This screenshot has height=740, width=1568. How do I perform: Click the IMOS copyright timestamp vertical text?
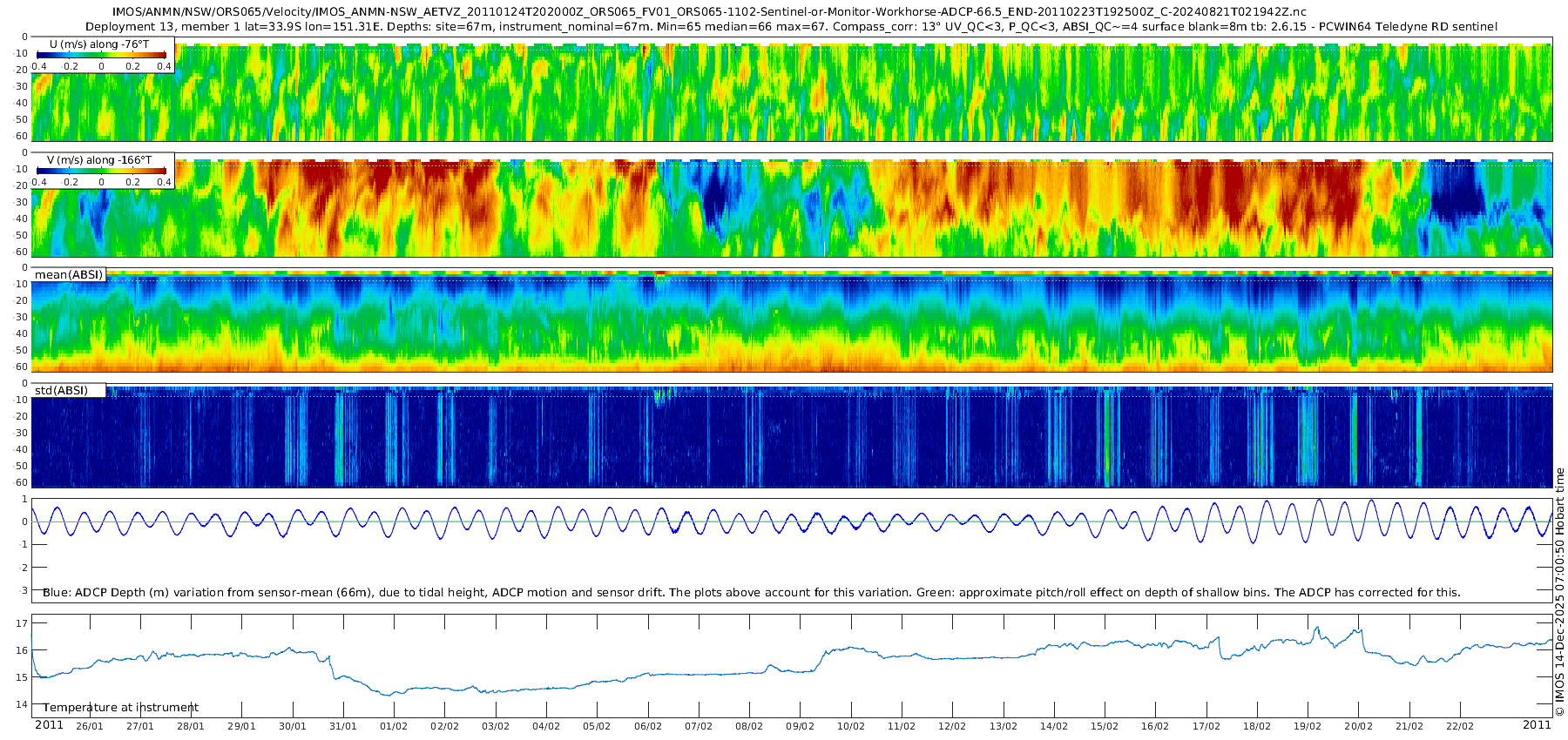[x=1559, y=592]
